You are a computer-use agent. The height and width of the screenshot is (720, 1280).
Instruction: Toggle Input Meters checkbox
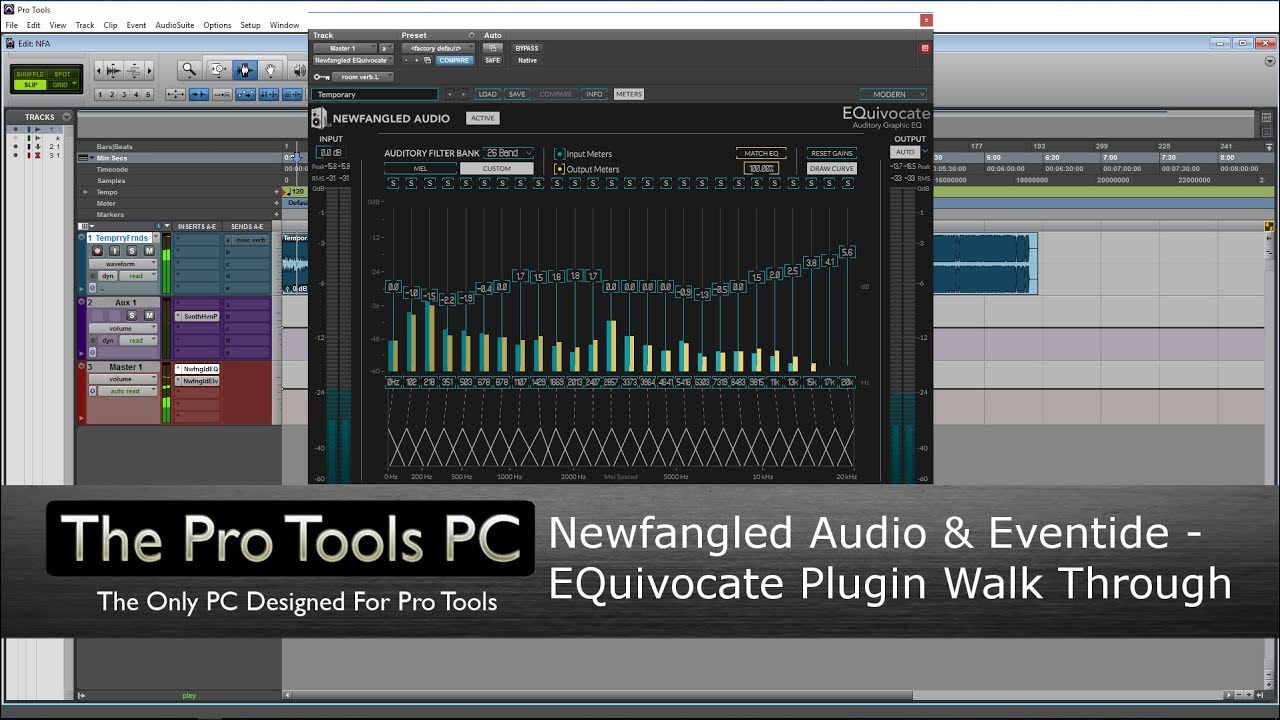[x=559, y=154]
